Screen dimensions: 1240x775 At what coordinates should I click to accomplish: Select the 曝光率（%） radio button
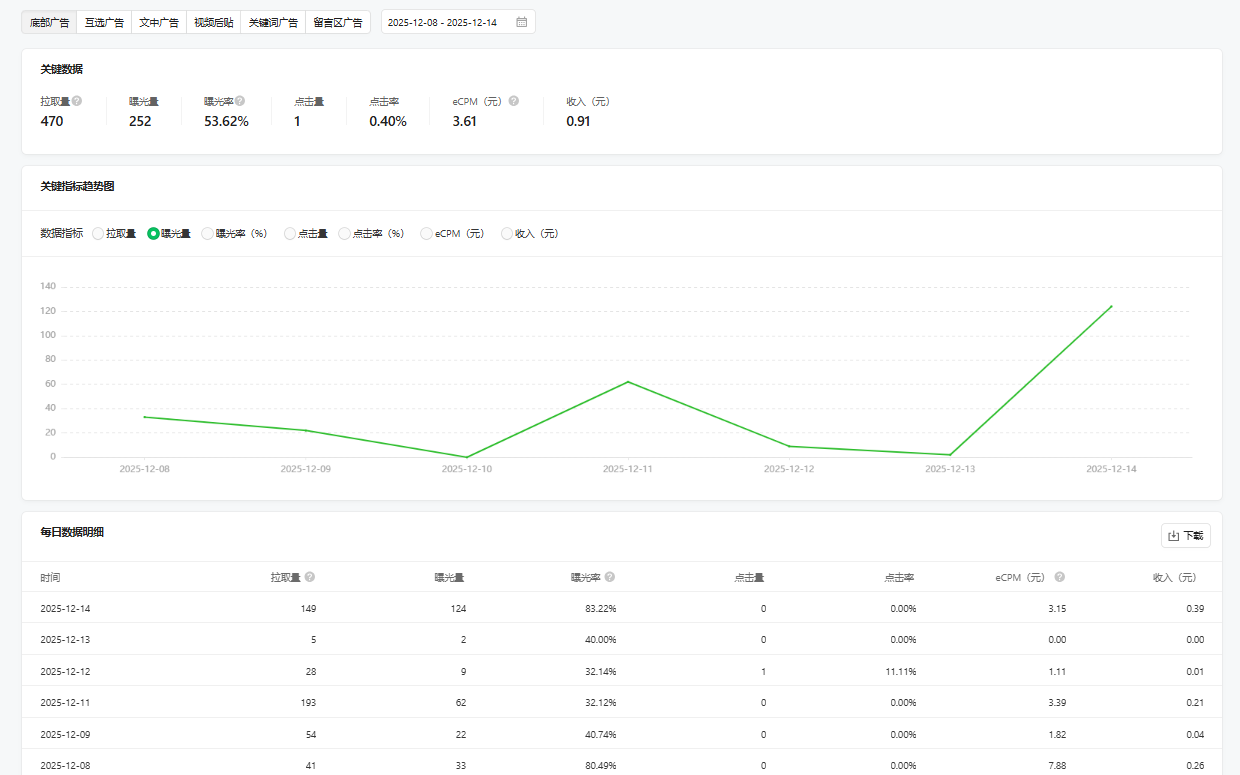pyautogui.click(x=208, y=234)
